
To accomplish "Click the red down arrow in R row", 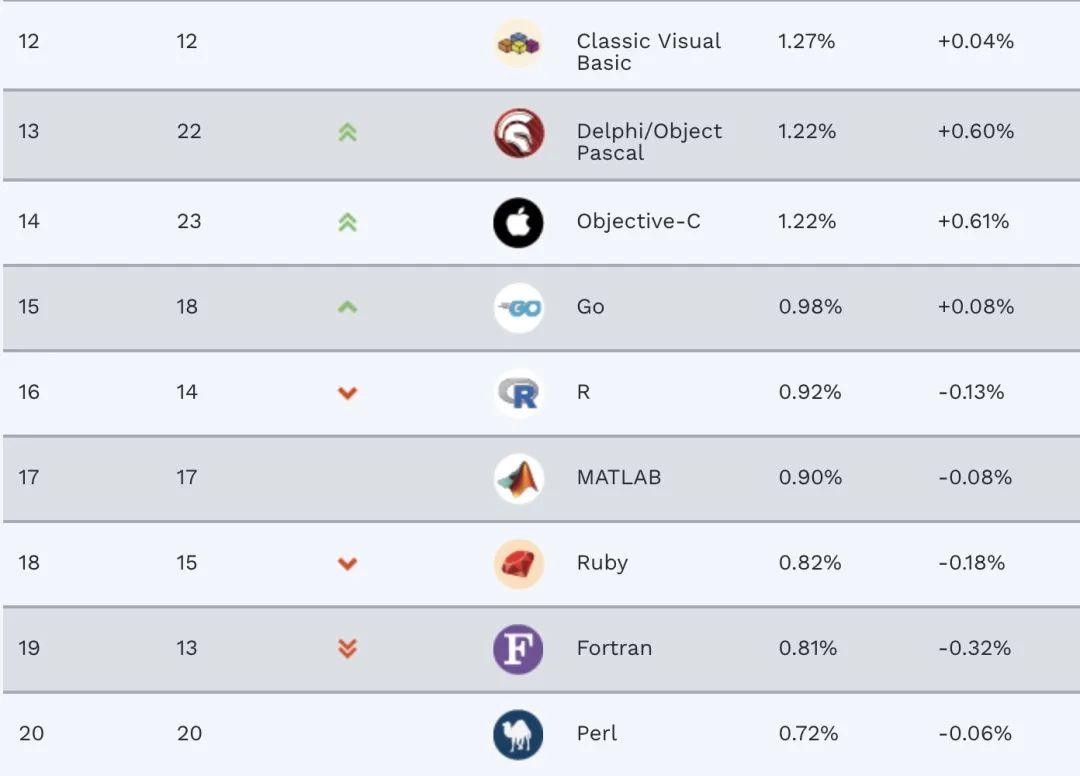I will [347, 394].
